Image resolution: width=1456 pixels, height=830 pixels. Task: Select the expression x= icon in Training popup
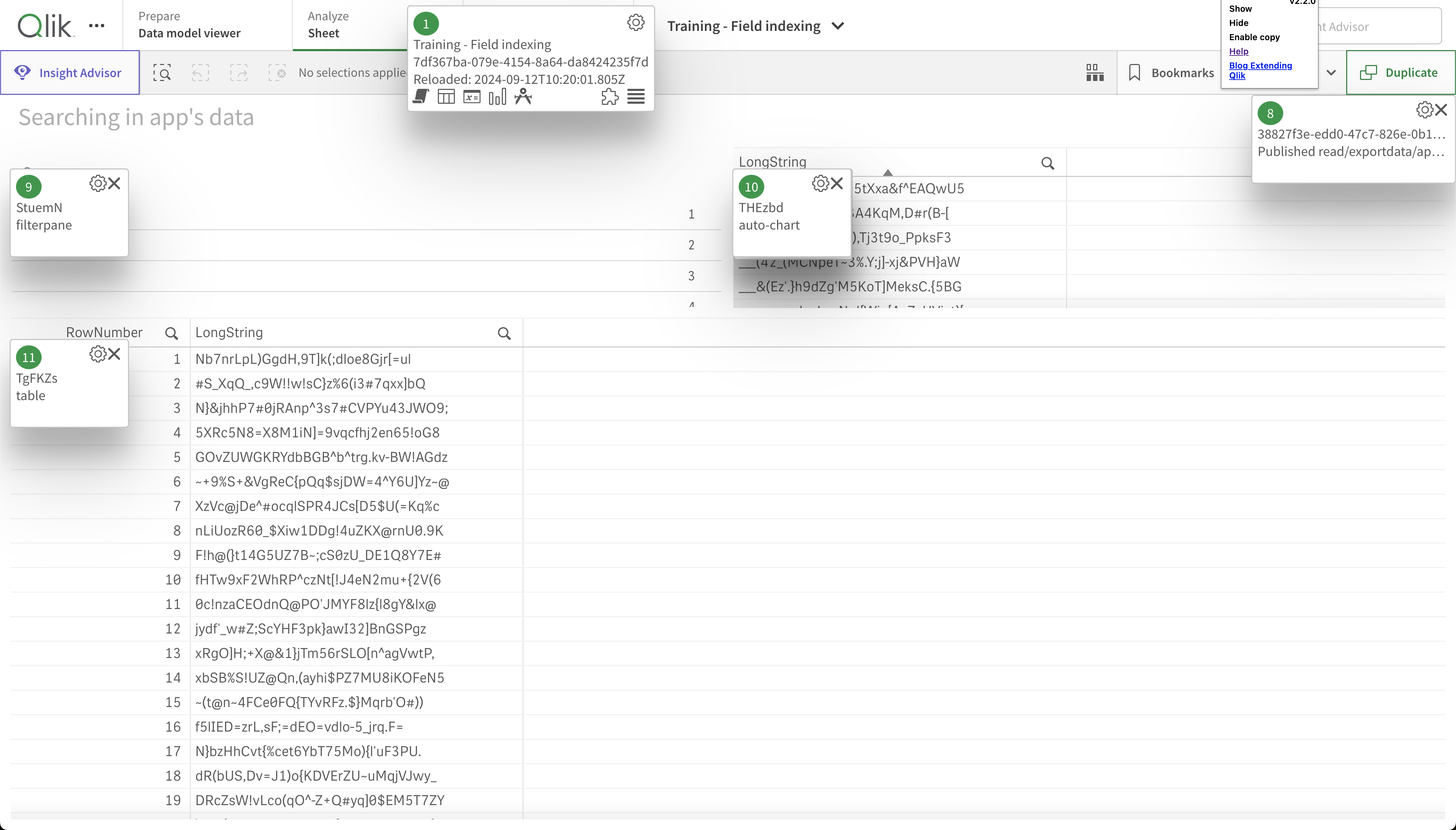coord(471,97)
